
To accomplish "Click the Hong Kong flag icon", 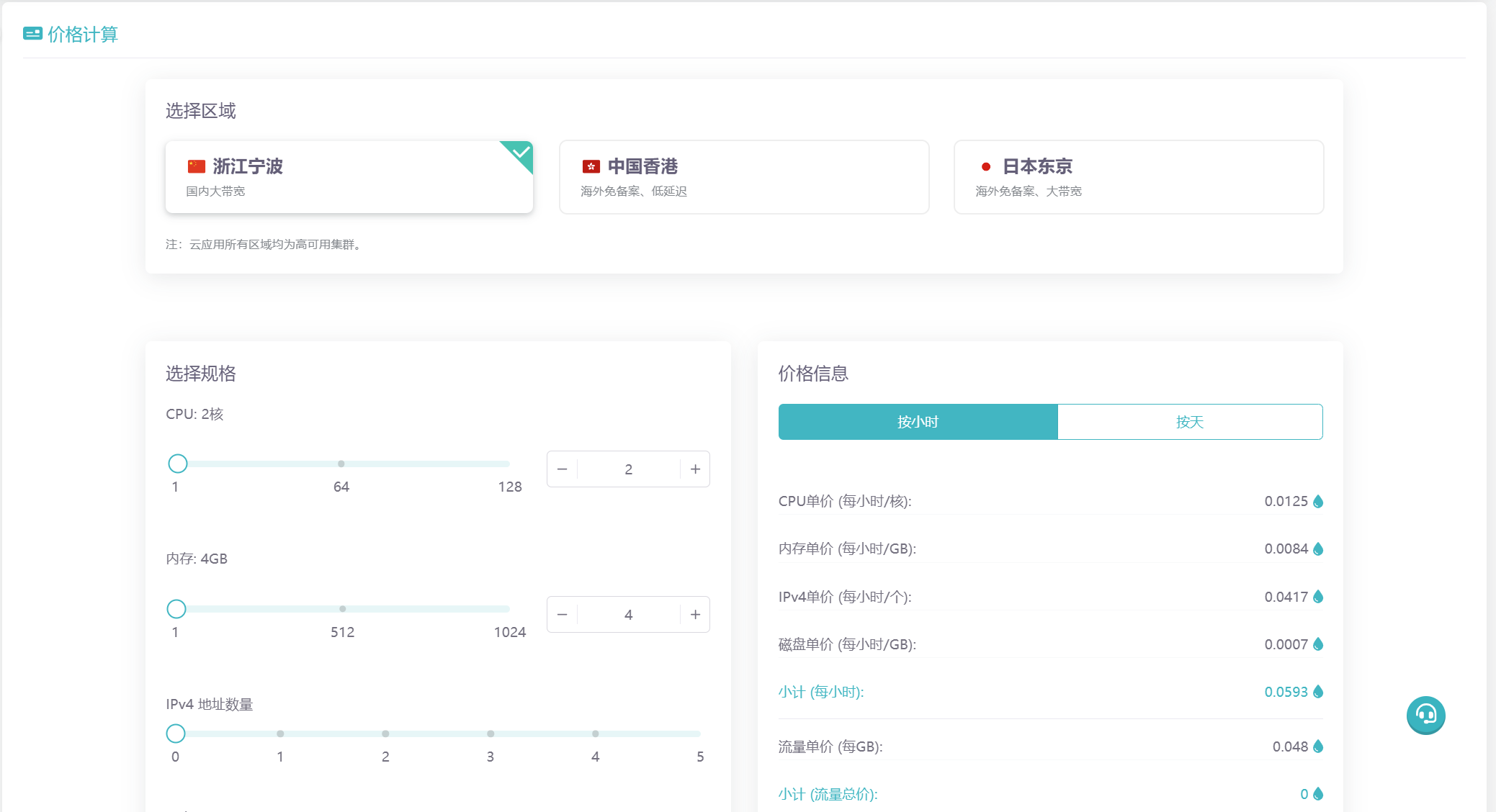I will pyautogui.click(x=591, y=166).
